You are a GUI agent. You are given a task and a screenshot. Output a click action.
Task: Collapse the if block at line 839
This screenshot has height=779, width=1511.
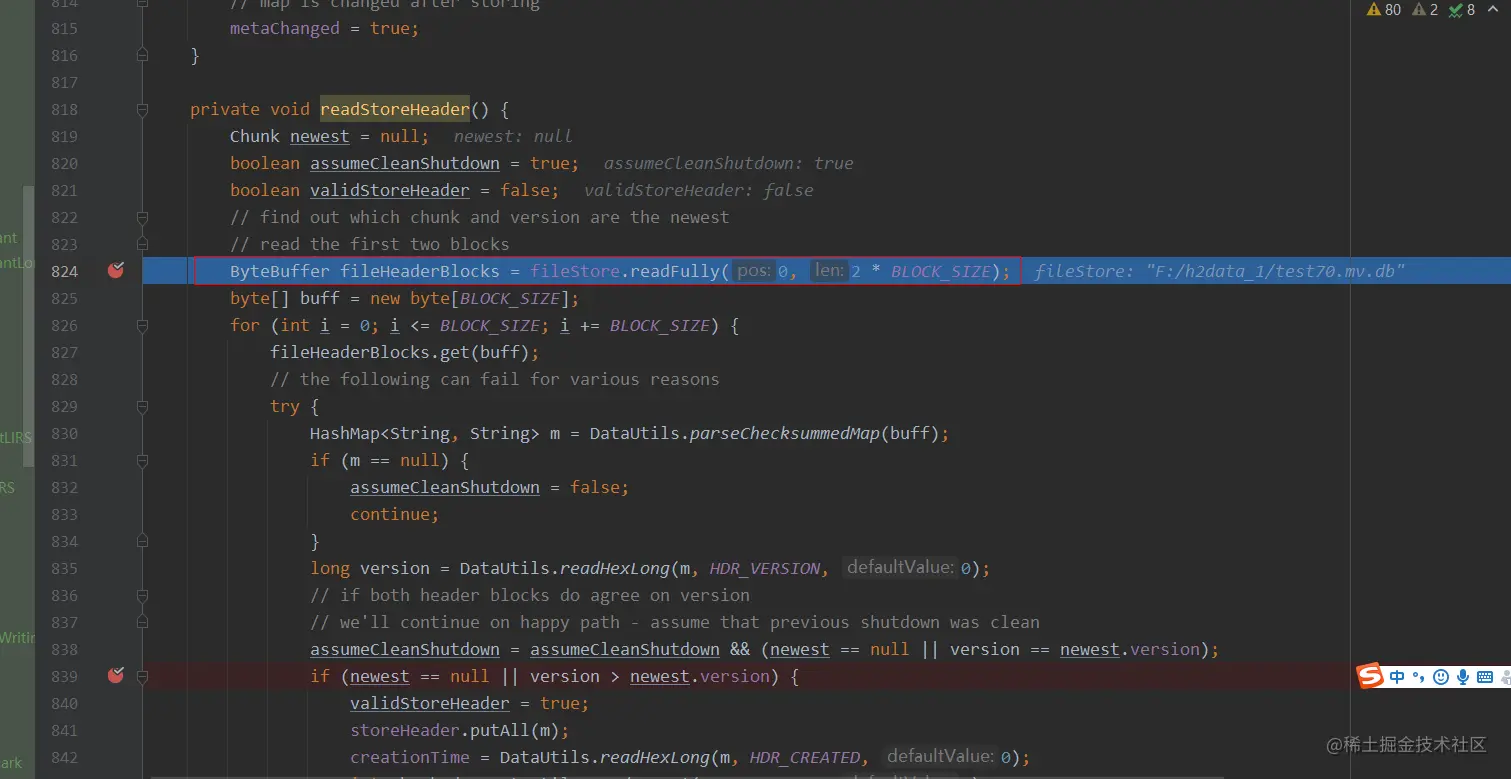[x=142, y=676]
